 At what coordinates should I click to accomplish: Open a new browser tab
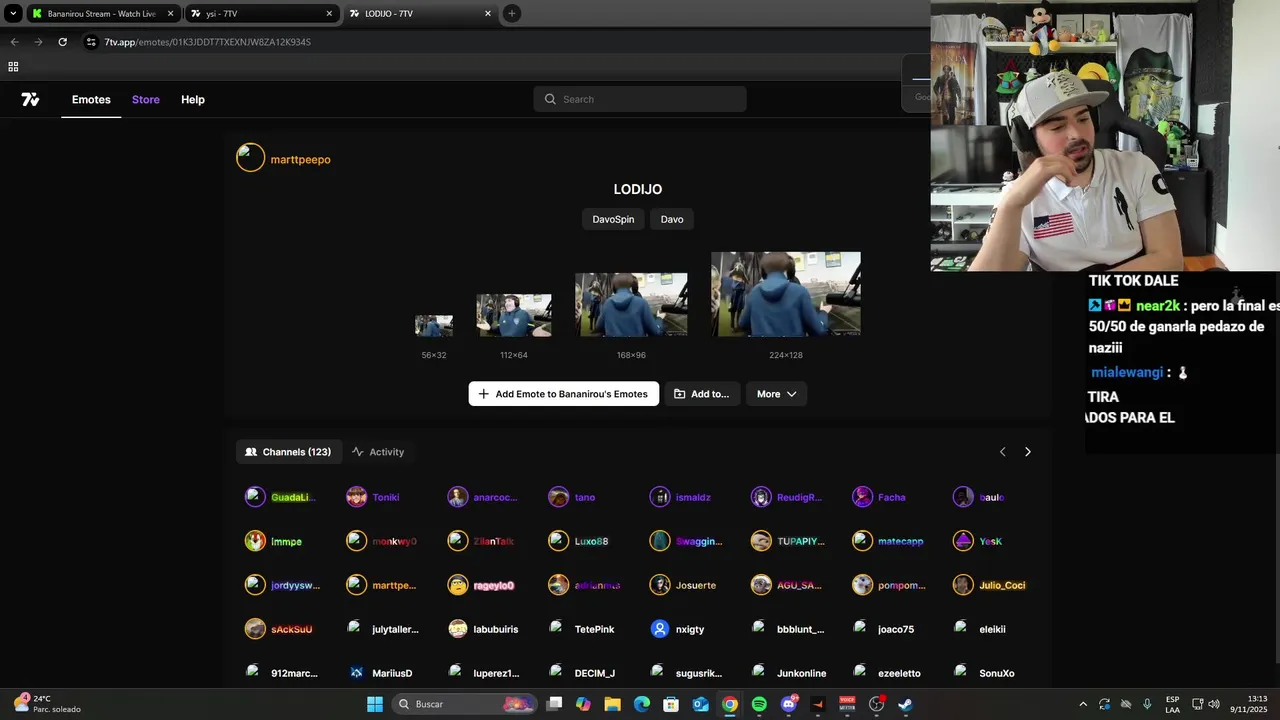(512, 13)
